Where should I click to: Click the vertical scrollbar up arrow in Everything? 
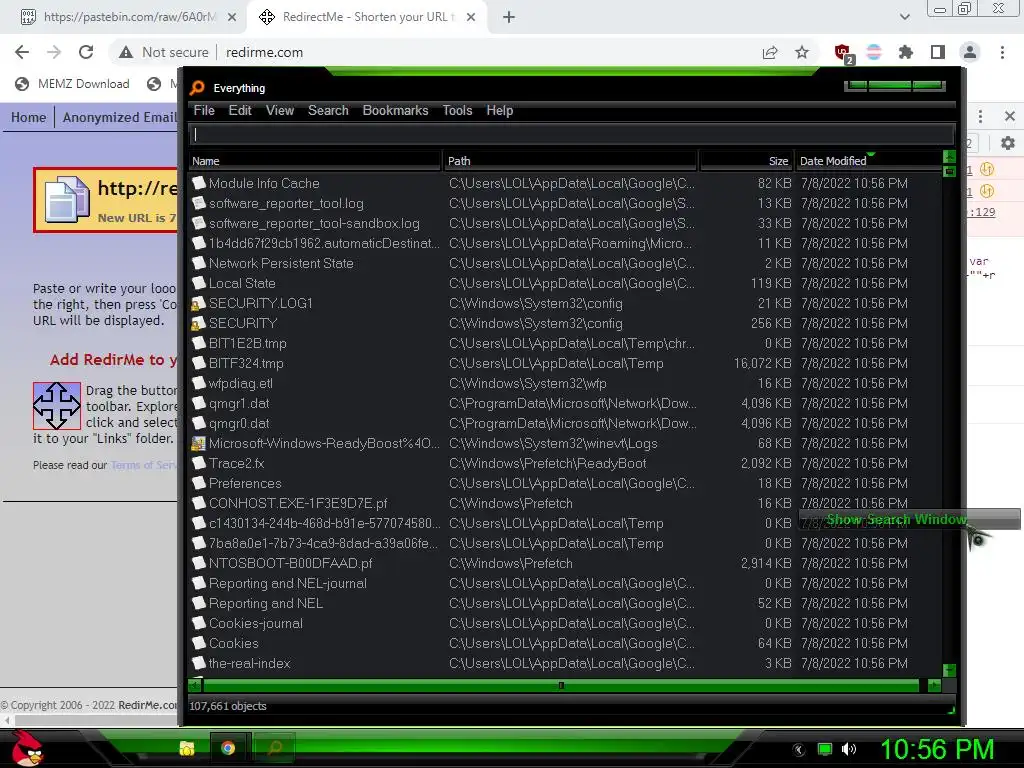click(x=950, y=157)
